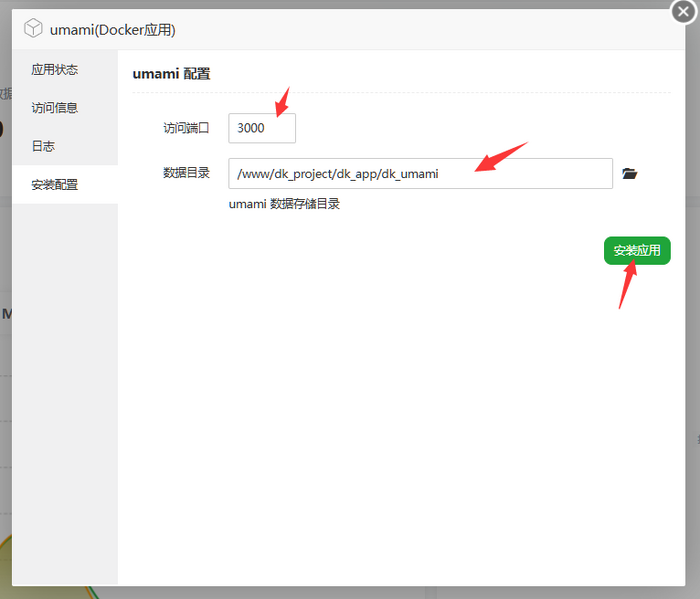Select the 安装配置 tab
700x599 pixels.
pyautogui.click(x=55, y=185)
